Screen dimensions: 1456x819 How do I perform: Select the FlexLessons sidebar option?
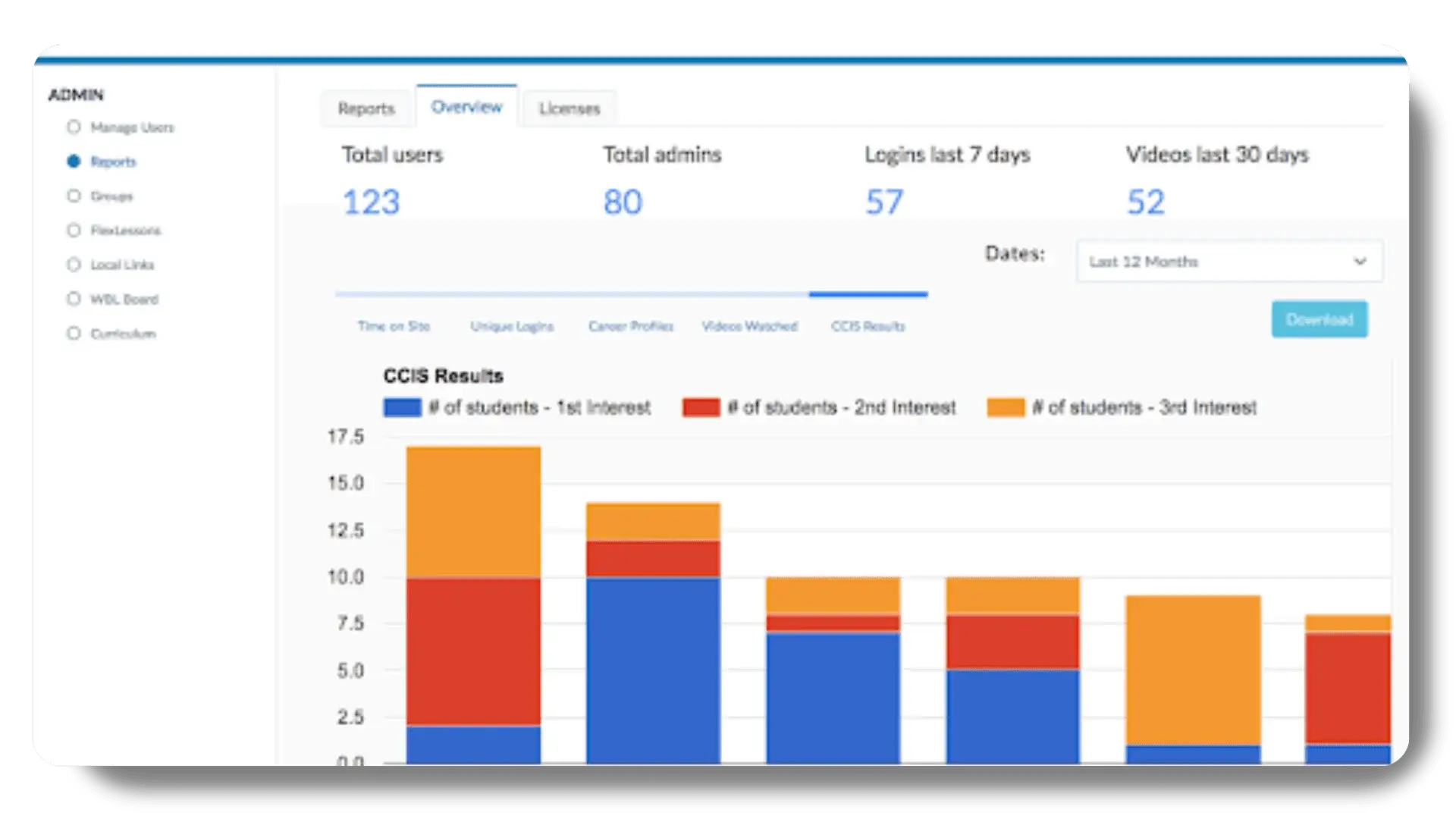(74, 231)
